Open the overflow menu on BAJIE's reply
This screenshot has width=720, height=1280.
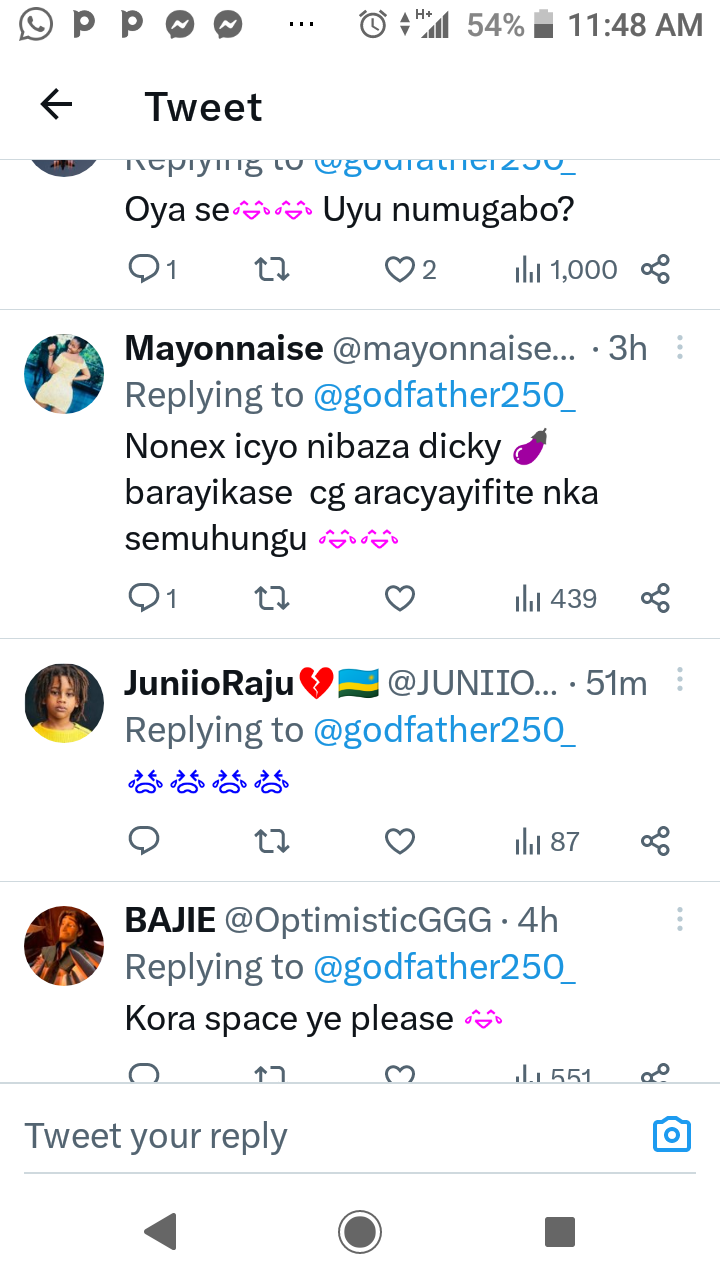point(680,919)
